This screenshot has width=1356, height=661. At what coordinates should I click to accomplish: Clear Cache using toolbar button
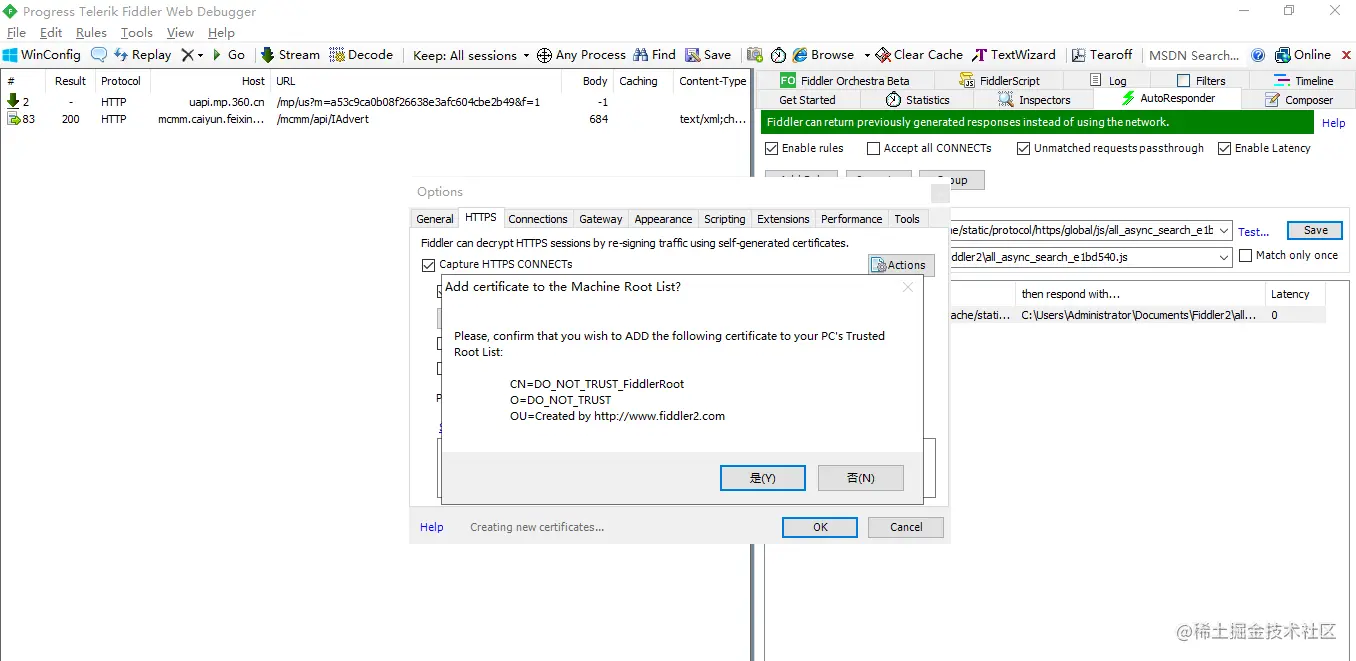(x=919, y=55)
